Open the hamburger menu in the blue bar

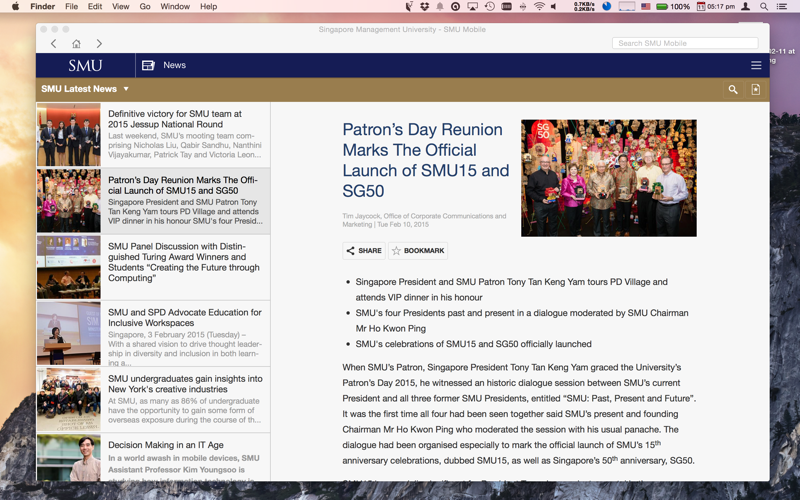click(756, 65)
